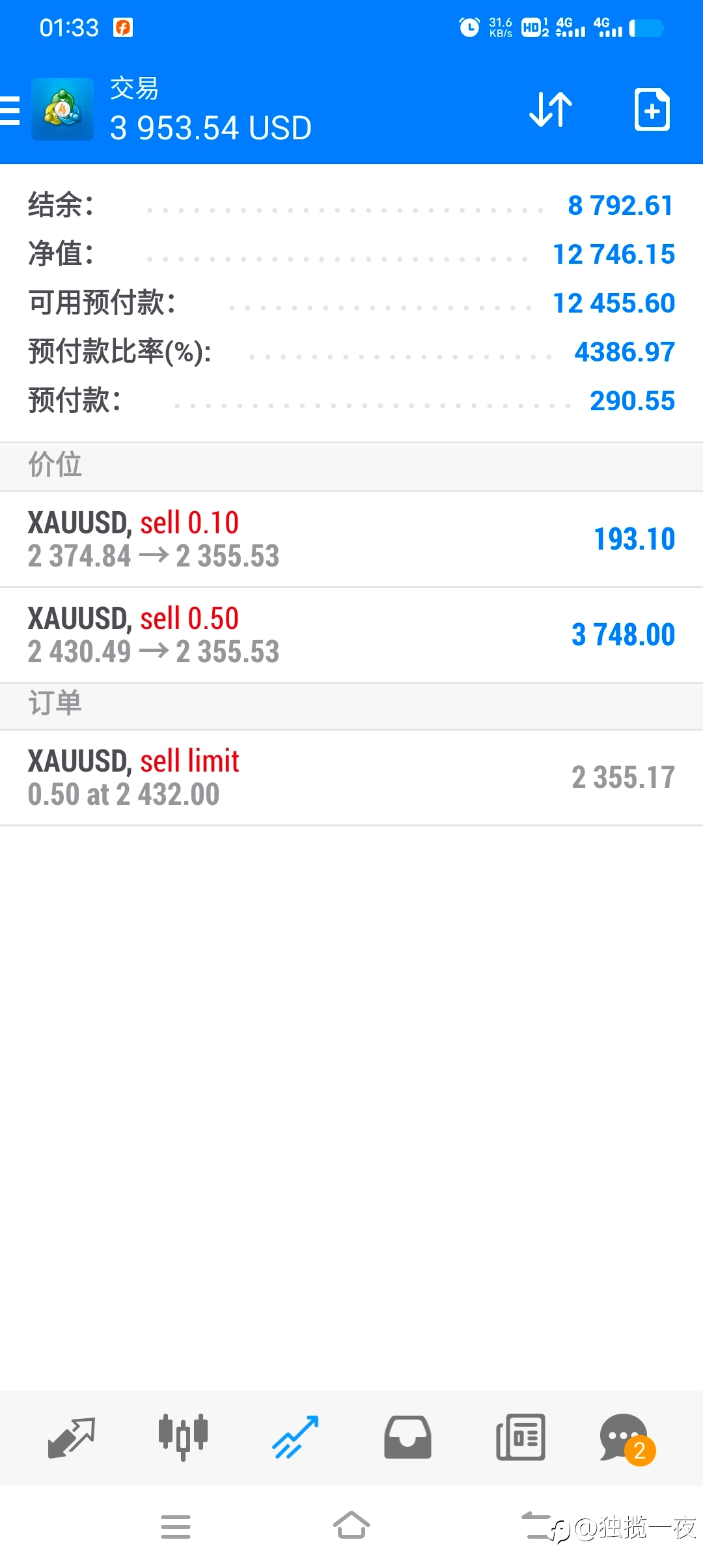Create a new order with the plus document icon
The width and height of the screenshot is (703, 1568).
(652, 109)
